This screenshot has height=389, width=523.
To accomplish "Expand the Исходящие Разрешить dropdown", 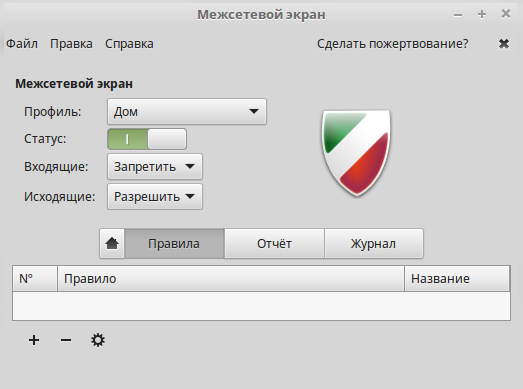I will coord(155,197).
